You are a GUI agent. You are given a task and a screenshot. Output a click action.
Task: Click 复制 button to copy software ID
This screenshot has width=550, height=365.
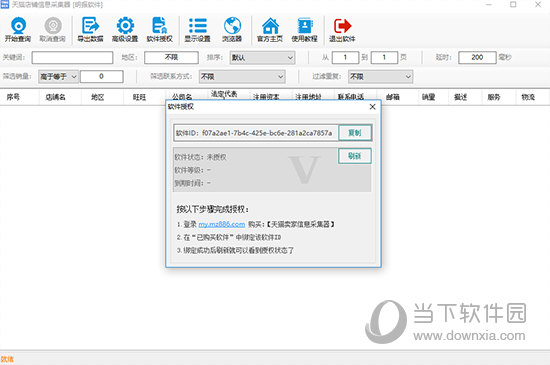click(355, 133)
